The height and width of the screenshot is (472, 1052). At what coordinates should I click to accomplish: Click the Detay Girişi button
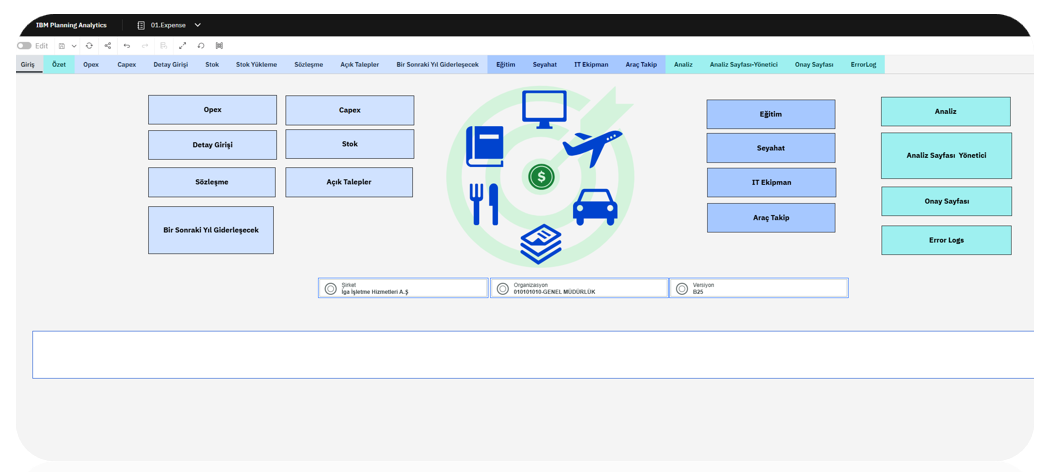[212, 145]
